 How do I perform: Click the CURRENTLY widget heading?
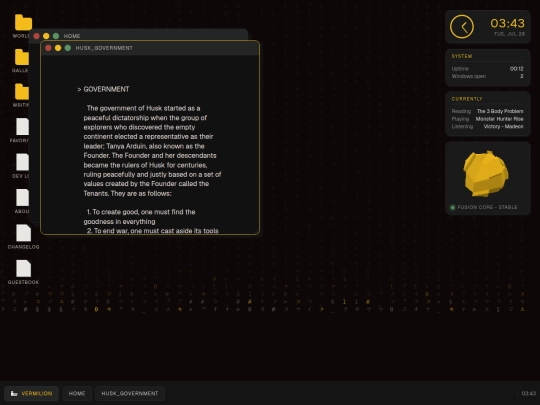pos(467,99)
